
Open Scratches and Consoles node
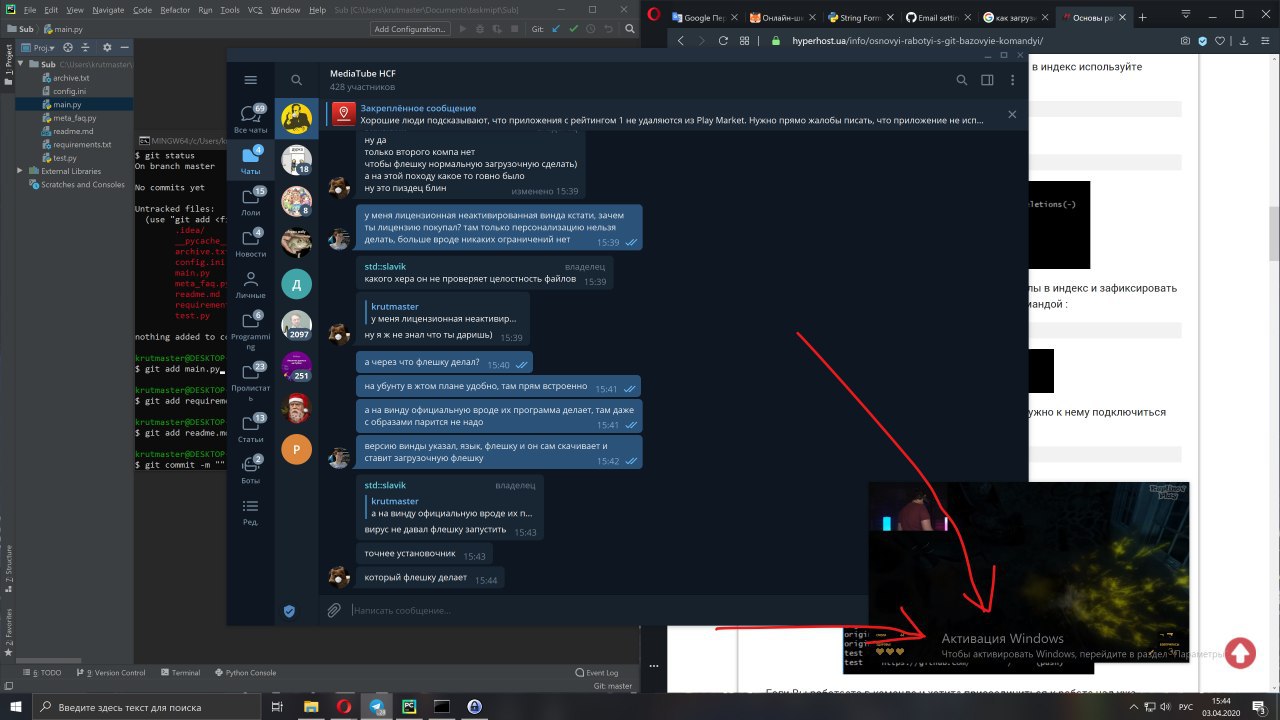click(76, 184)
